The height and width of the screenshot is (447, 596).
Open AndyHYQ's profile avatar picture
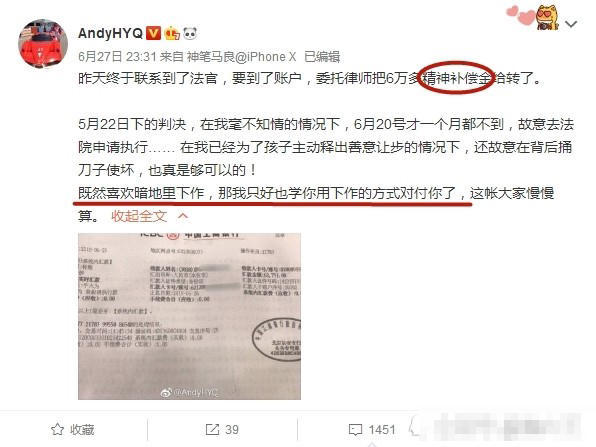pos(43,43)
